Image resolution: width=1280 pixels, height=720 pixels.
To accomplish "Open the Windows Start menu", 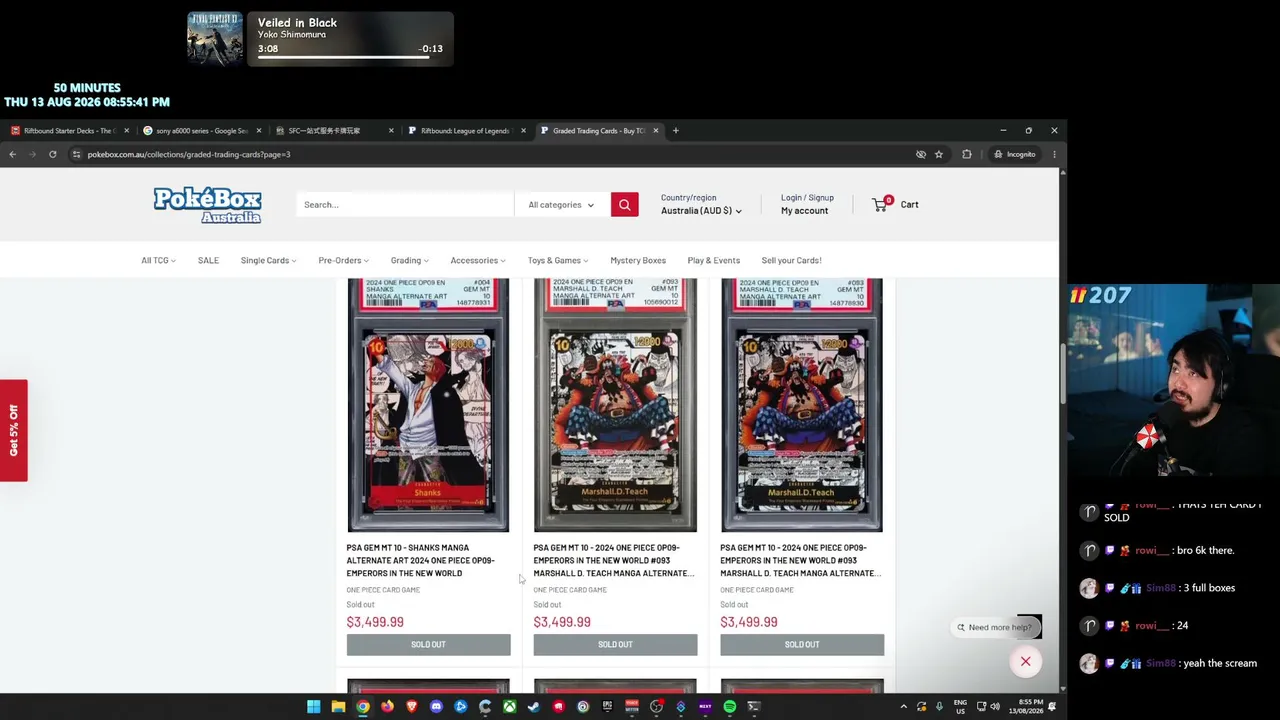I will 313,707.
